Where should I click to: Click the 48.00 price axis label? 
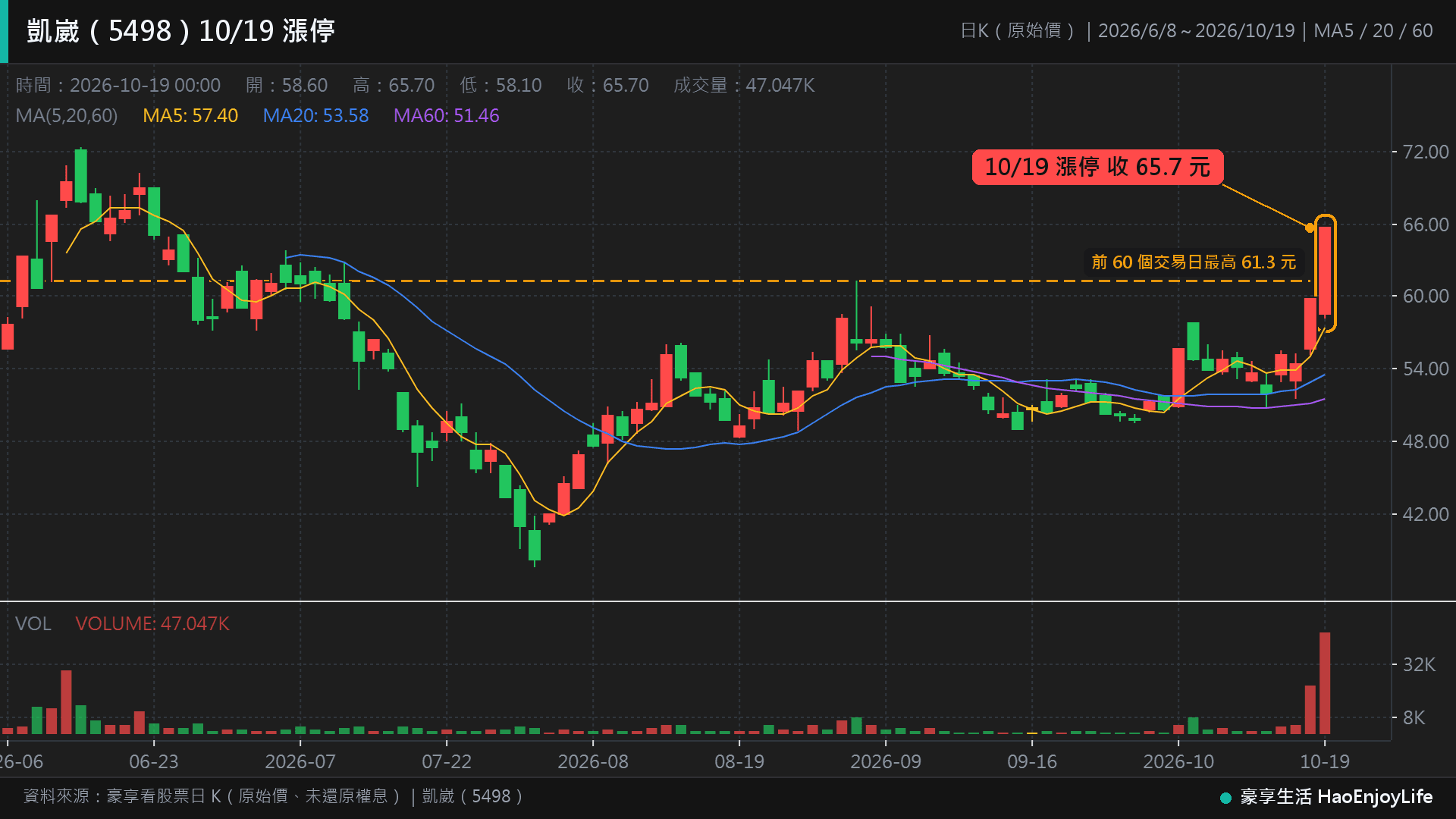pos(1426,441)
